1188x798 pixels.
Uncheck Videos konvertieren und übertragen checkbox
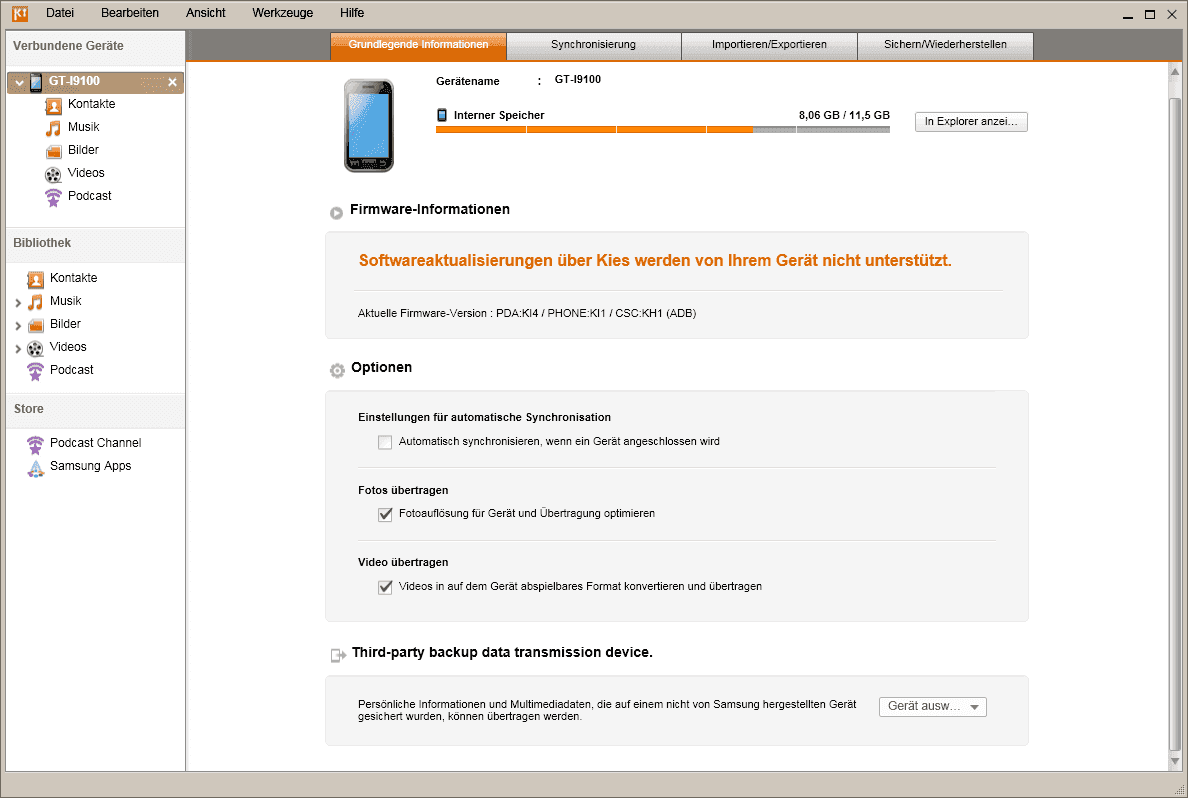coord(385,587)
